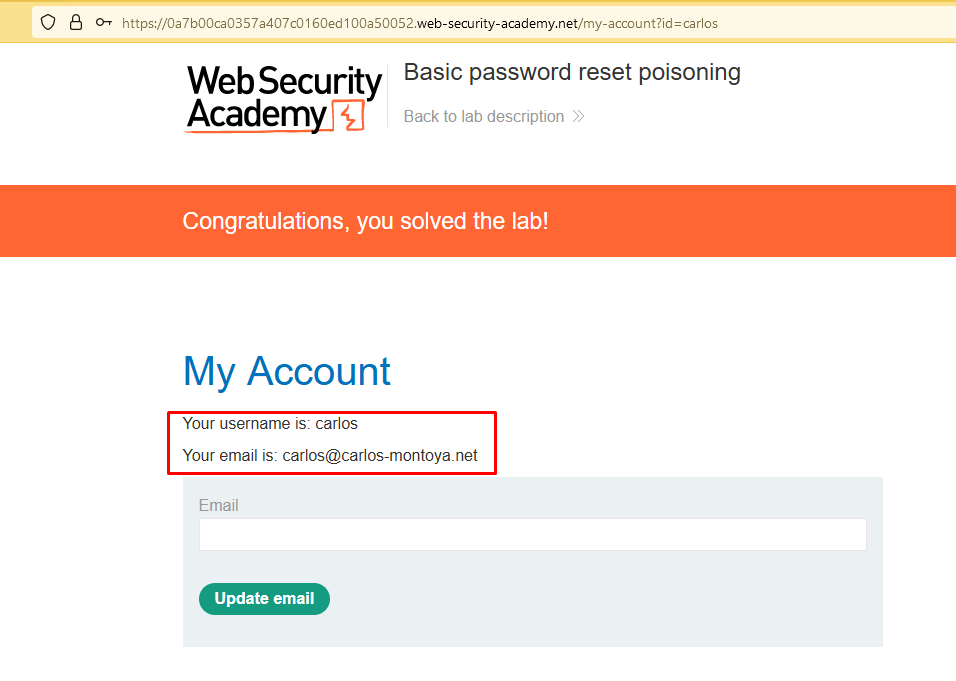This screenshot has height=681, width=956.
Task: Click the My Account heading
Action: pos(287,371)
